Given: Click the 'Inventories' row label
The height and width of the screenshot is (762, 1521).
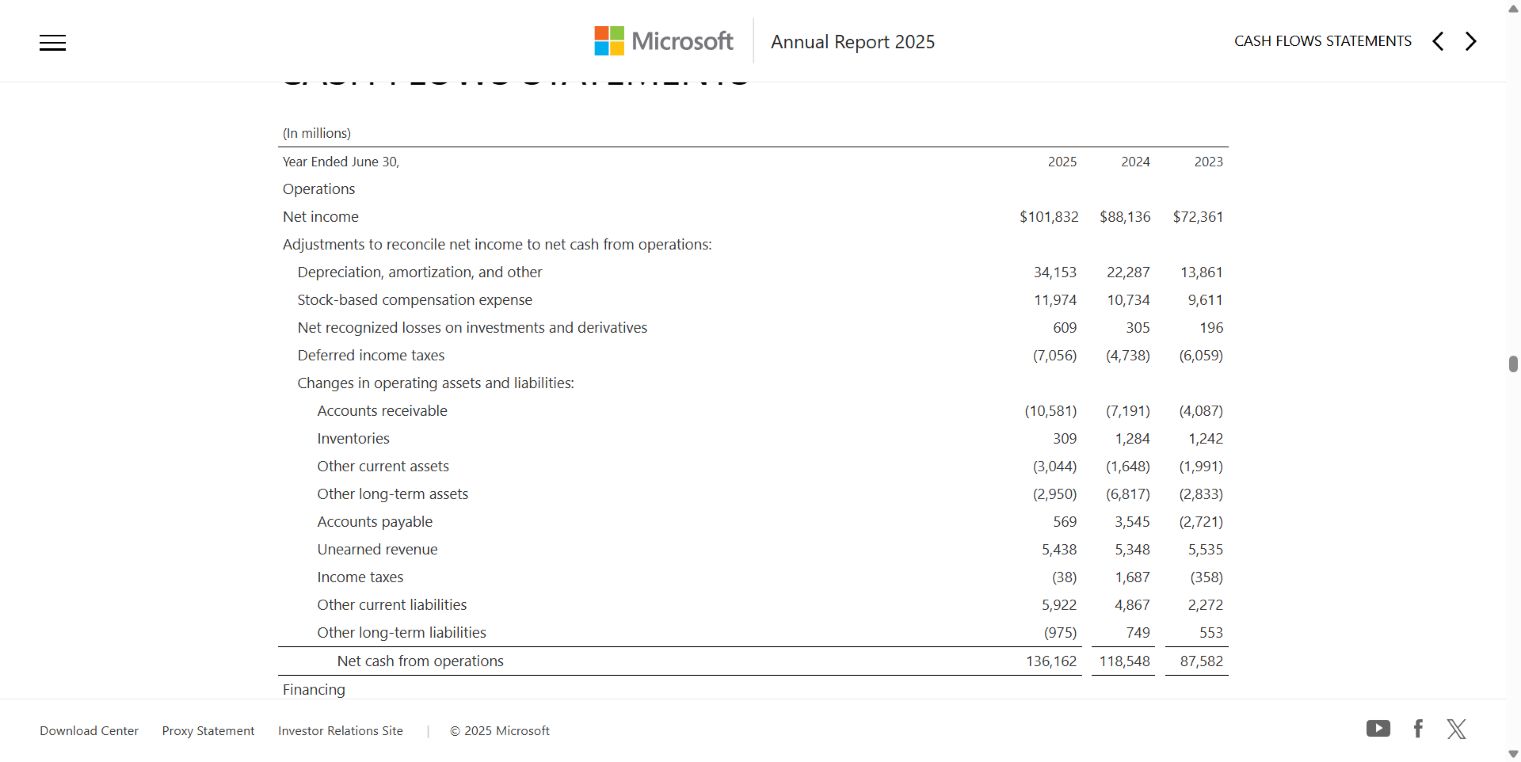Looking at the screenshot, I should [x=353, y=439].
